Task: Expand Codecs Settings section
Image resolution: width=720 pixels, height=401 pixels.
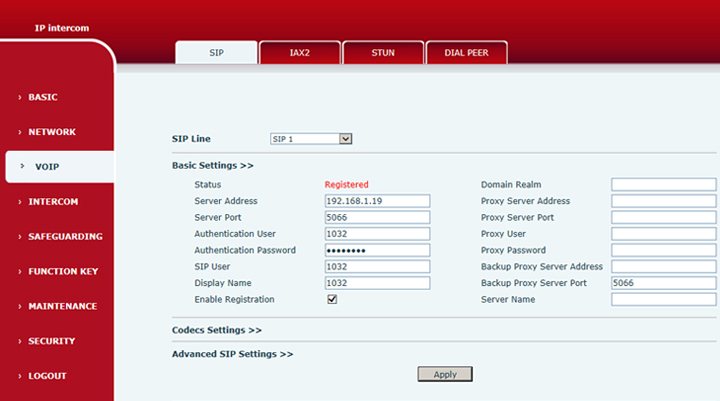Action: tap(216, 329)
